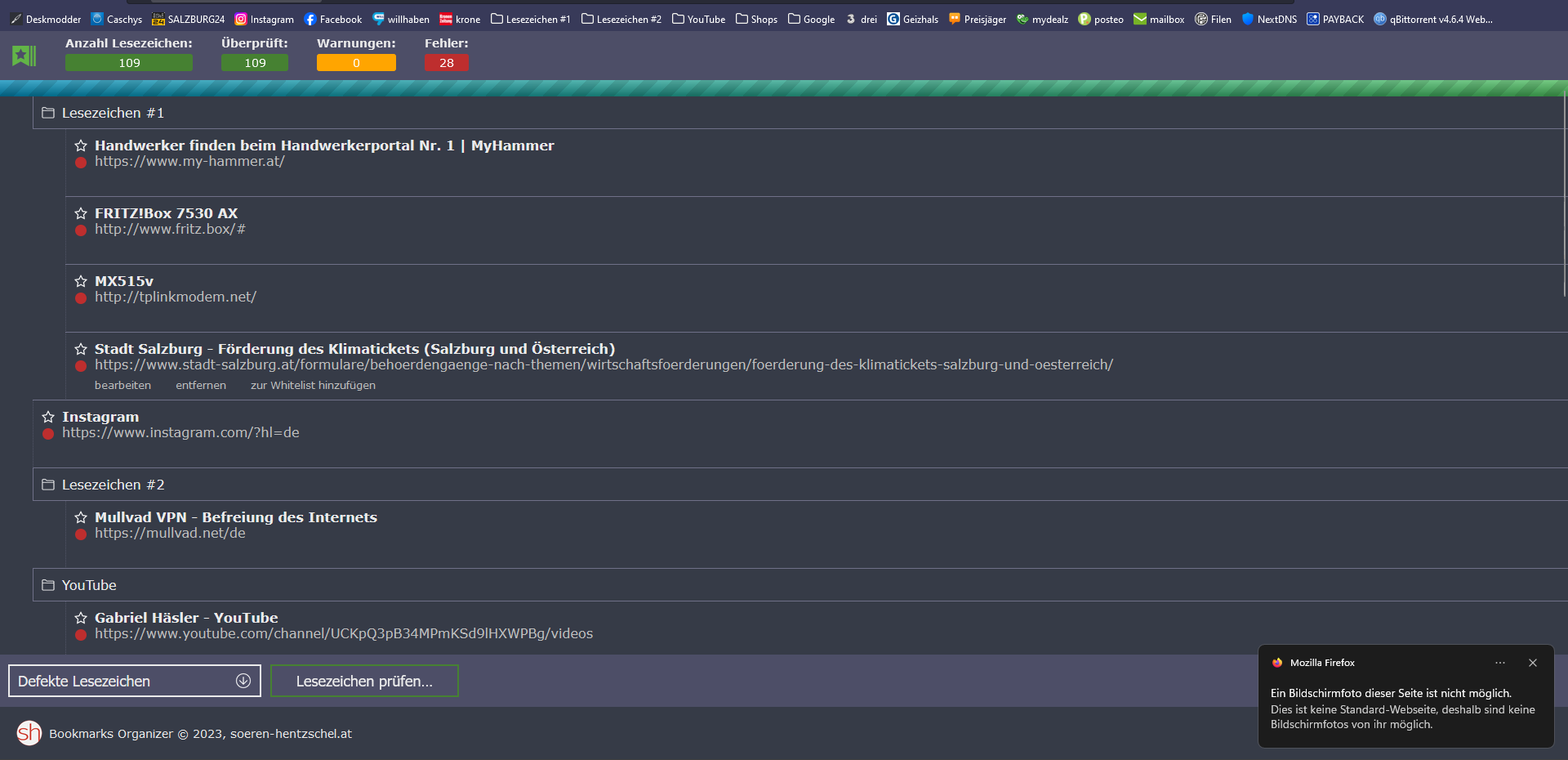The height and width of the screenshot is (760, 1568).
Task: Click the red Fehler 28 bar
Action: tap(447, 63)
